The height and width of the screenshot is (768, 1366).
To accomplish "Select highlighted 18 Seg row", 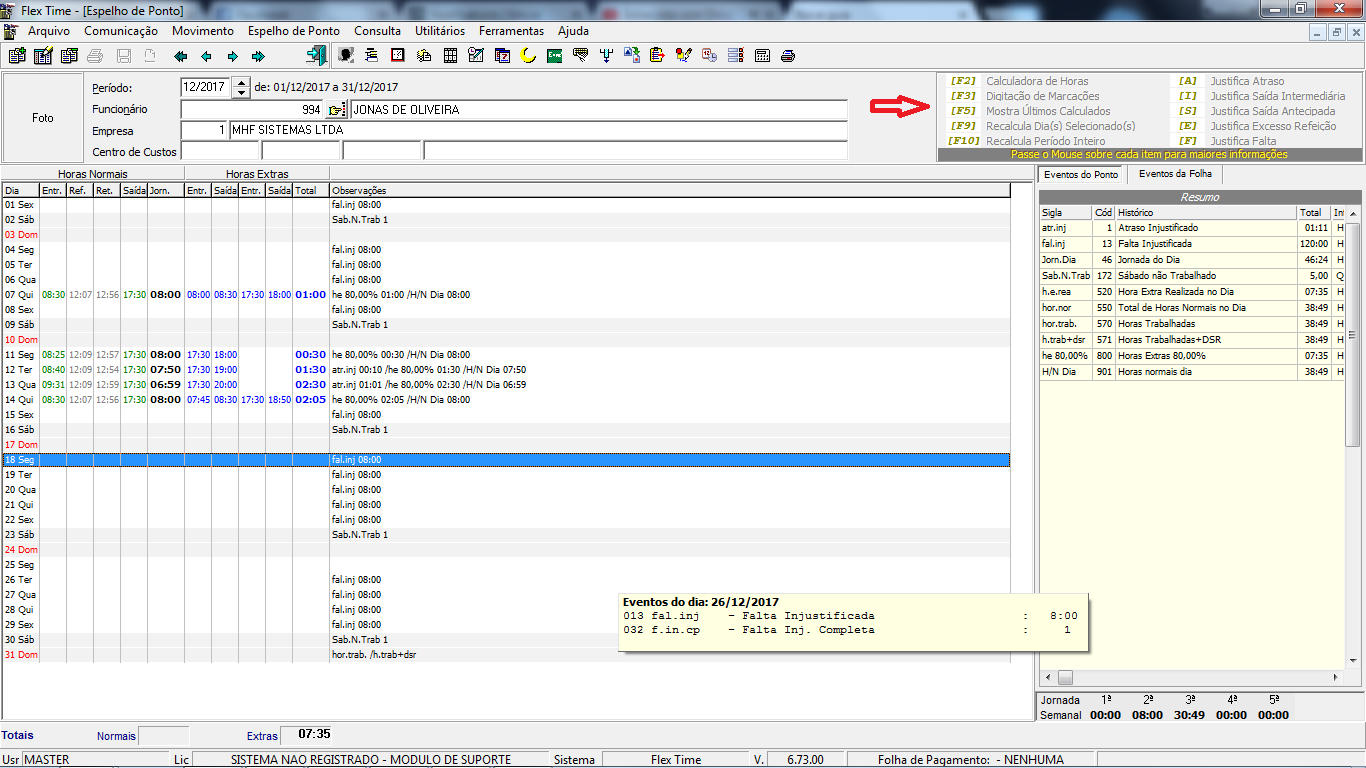I will tap(505, 460).
